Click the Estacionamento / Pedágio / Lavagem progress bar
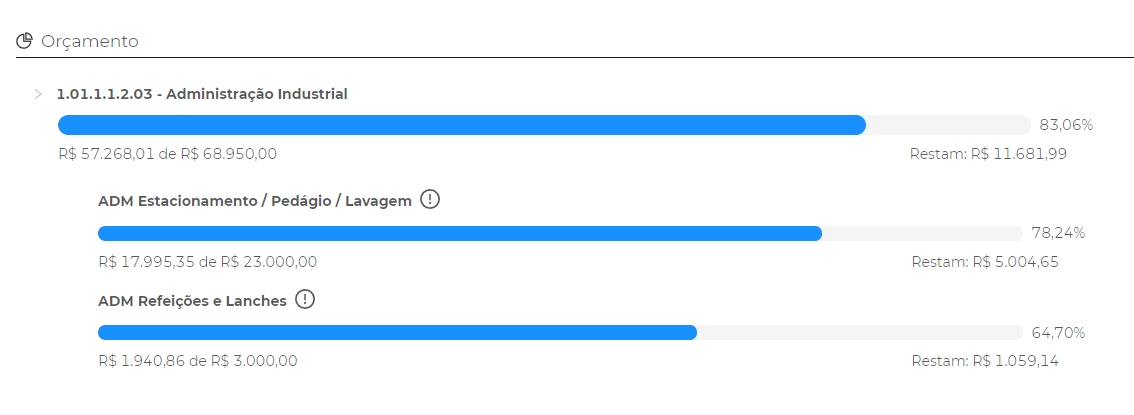 560,233
